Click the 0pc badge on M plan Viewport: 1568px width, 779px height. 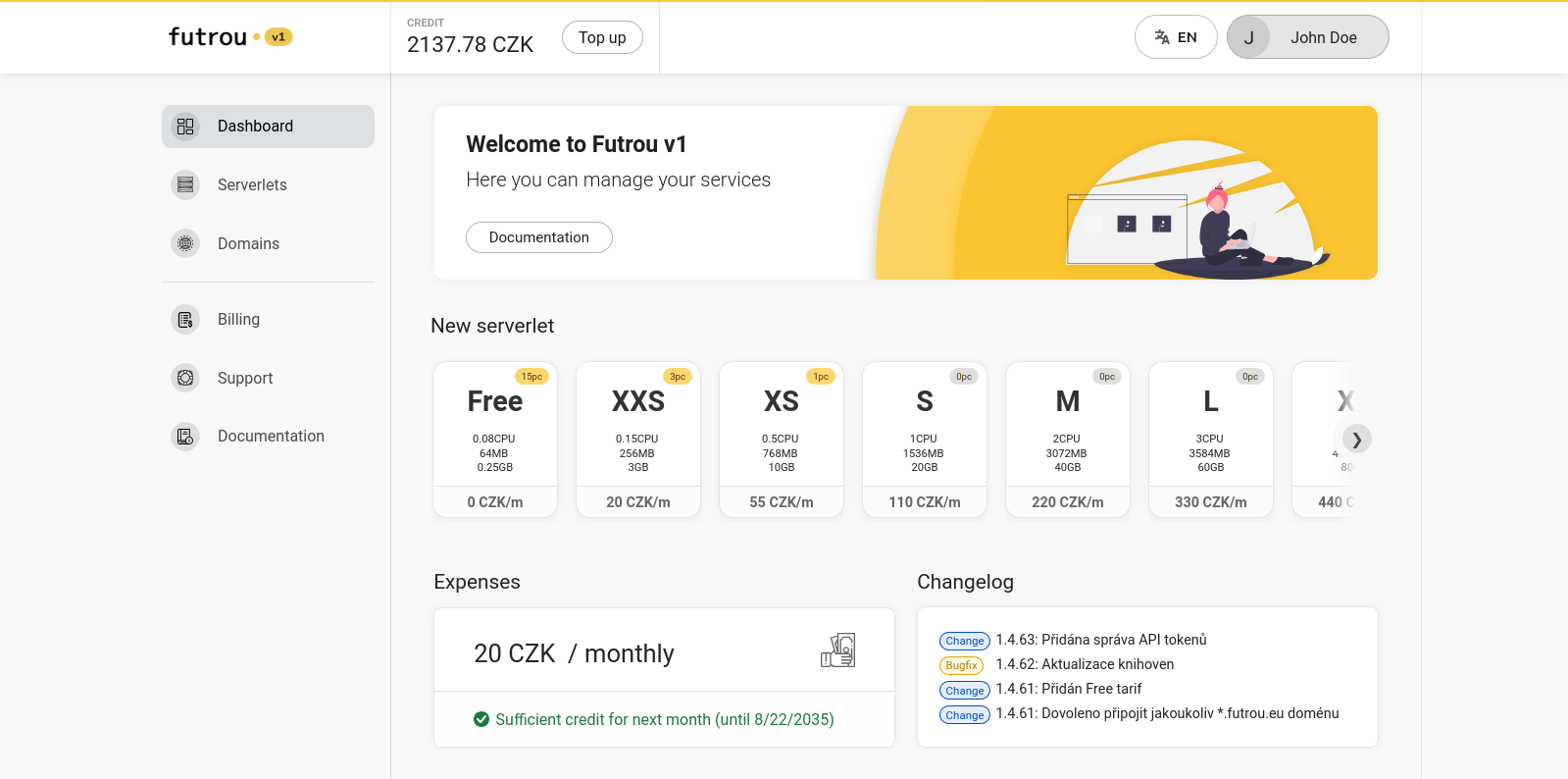tap(1107, 377)
